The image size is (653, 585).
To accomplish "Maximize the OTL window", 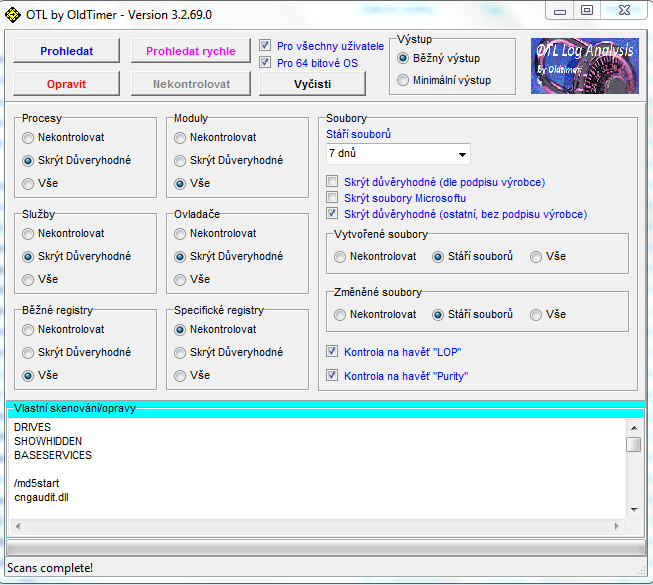I will point(587,11).
